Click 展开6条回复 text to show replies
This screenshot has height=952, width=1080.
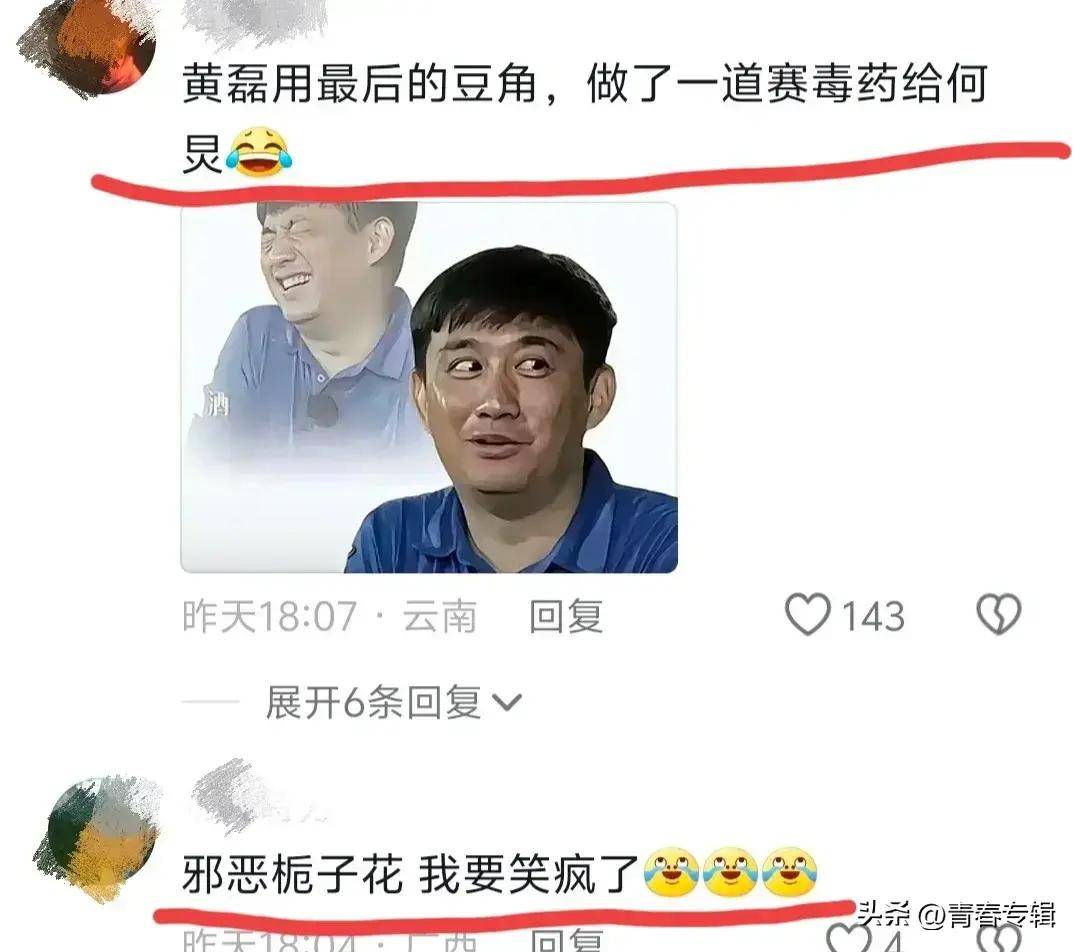(373, 703)
